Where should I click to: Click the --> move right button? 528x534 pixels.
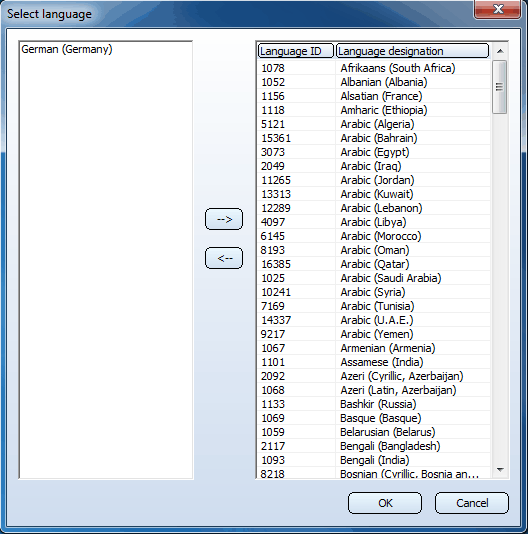click(224, 219)
